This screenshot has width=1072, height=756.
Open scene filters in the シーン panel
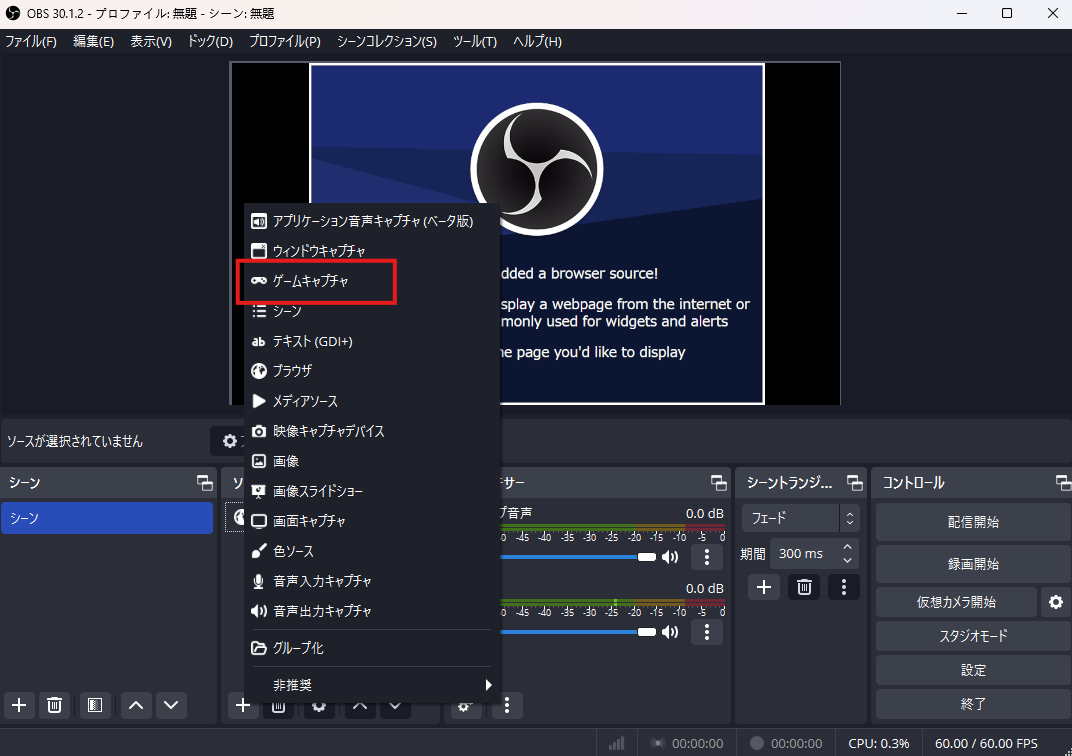pyautogui.click(x=93, y=705)
